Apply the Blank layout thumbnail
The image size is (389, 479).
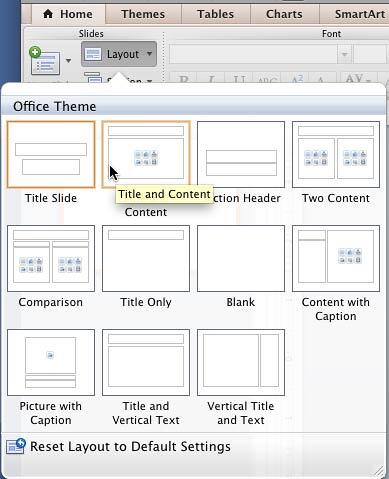click(241, 258)
